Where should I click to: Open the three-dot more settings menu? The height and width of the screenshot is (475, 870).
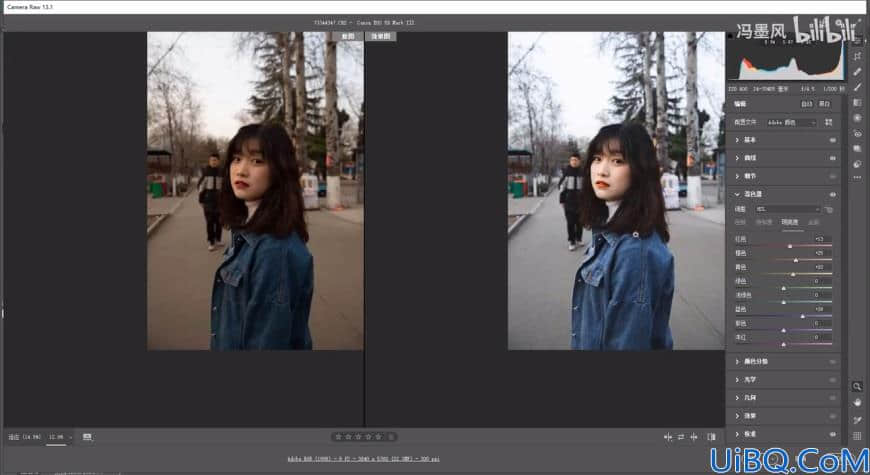857,178
